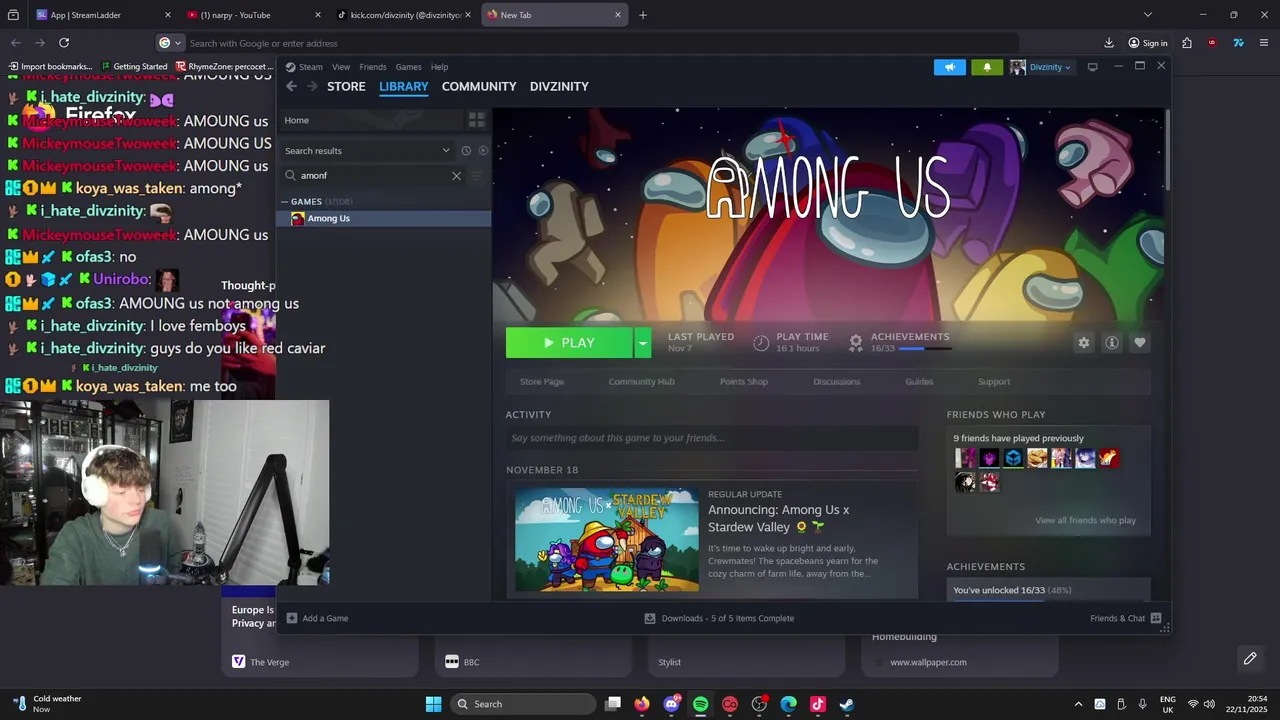Show ready to play games filter icon
The image size is (1280, 720).
pyautogui.click(x=483, y=150)
